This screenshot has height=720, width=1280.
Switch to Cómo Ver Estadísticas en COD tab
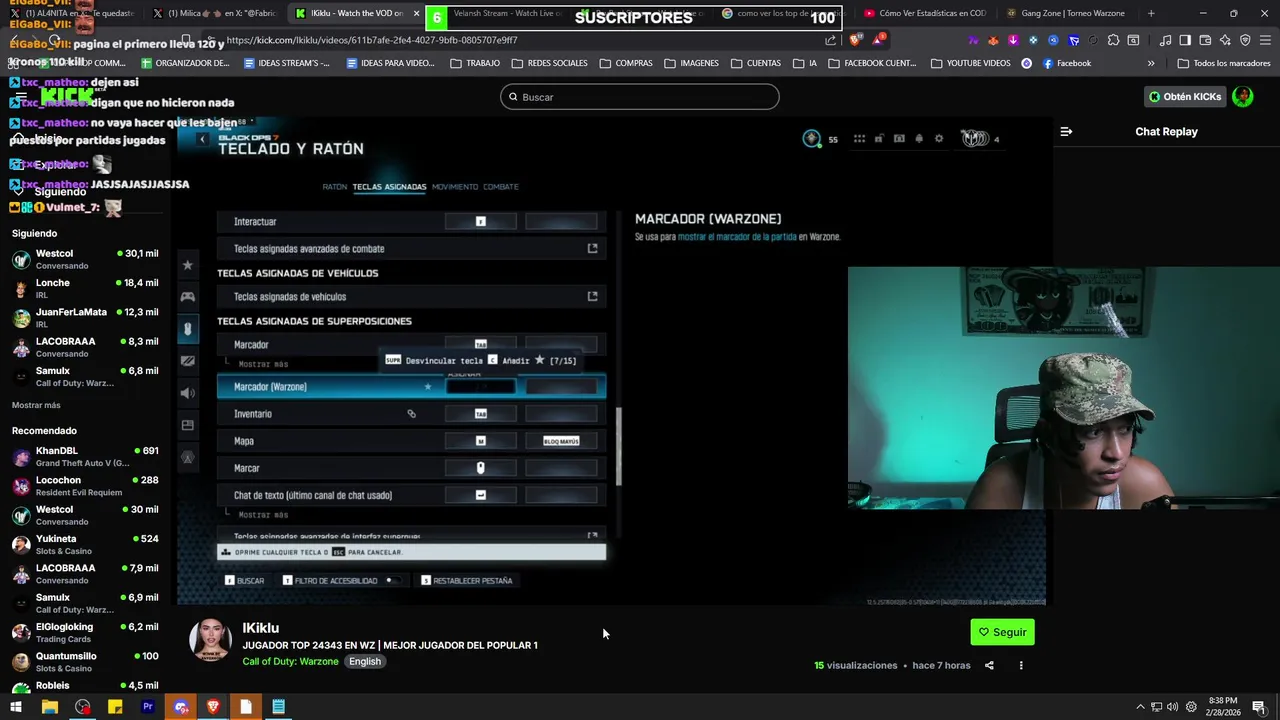coord(925,13)
